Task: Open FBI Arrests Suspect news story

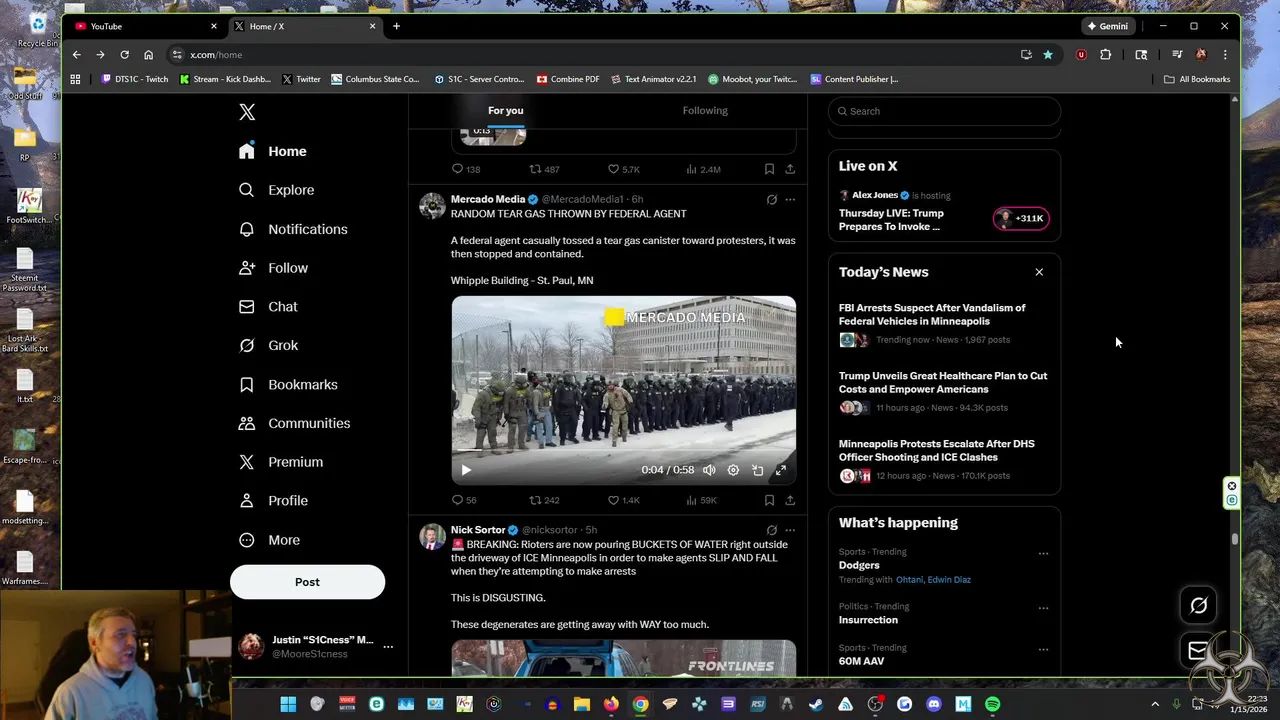Action: tap(944, 325)
